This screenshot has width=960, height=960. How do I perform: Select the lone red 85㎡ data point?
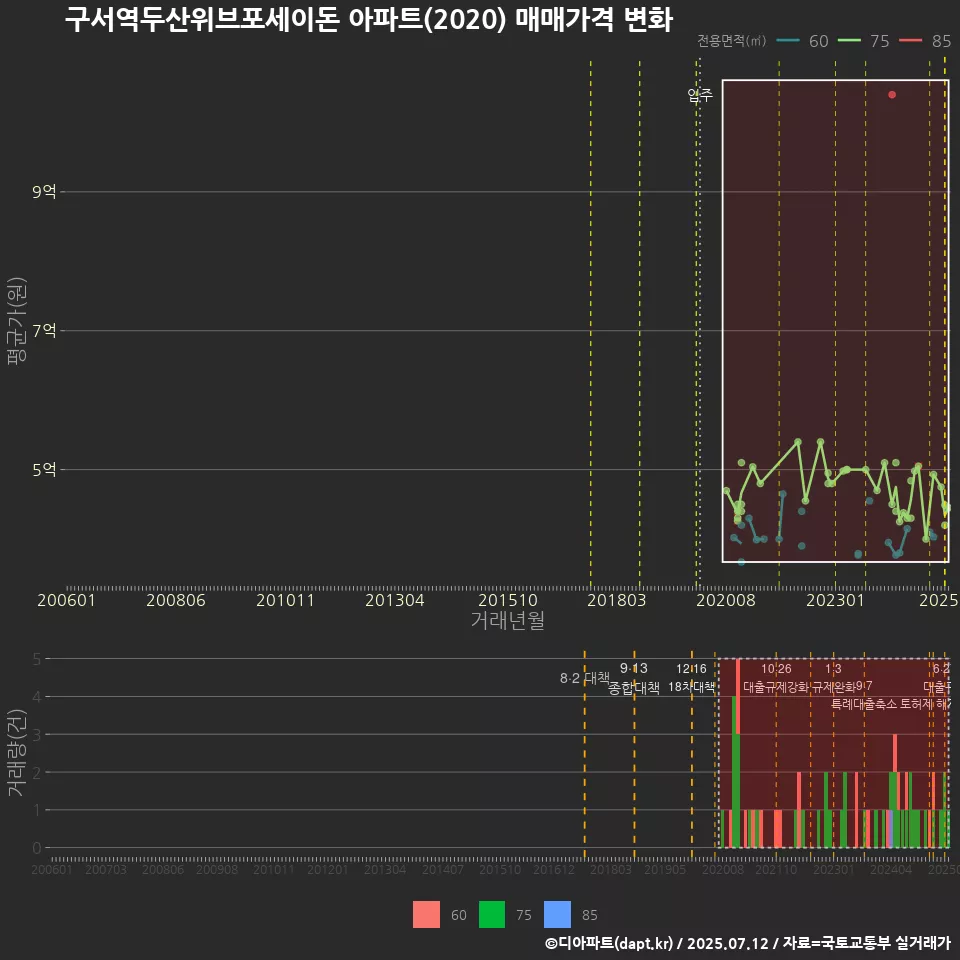pyautogui.click(x=892, y=94)
